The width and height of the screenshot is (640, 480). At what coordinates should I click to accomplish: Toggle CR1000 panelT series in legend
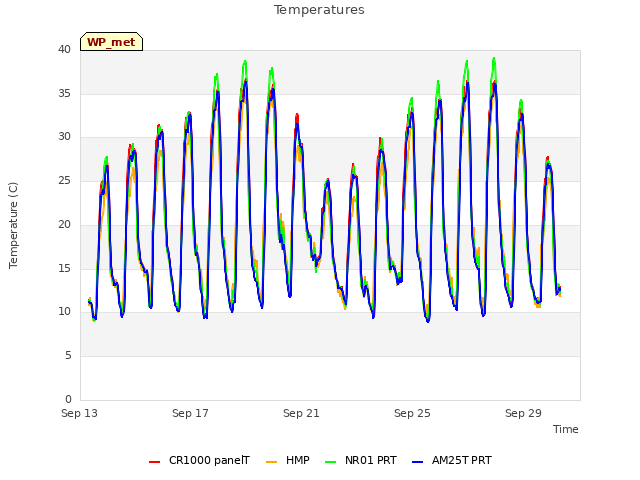(x=199, y=460)
